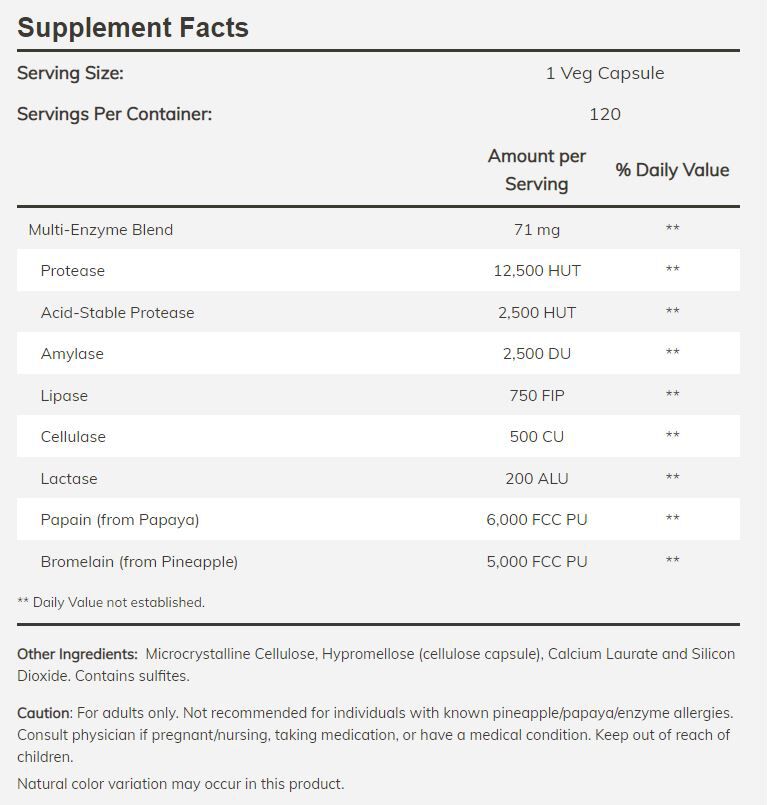Click the 750 FIP amount
The image size is (770, 805).
tap(536, 396)
